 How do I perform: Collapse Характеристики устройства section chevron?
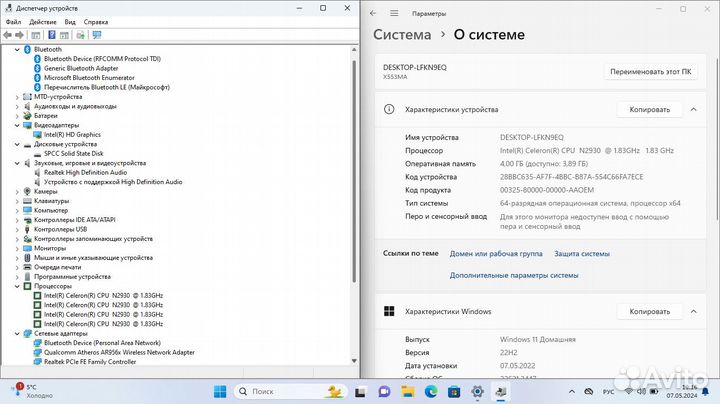[x=693, y=110]
